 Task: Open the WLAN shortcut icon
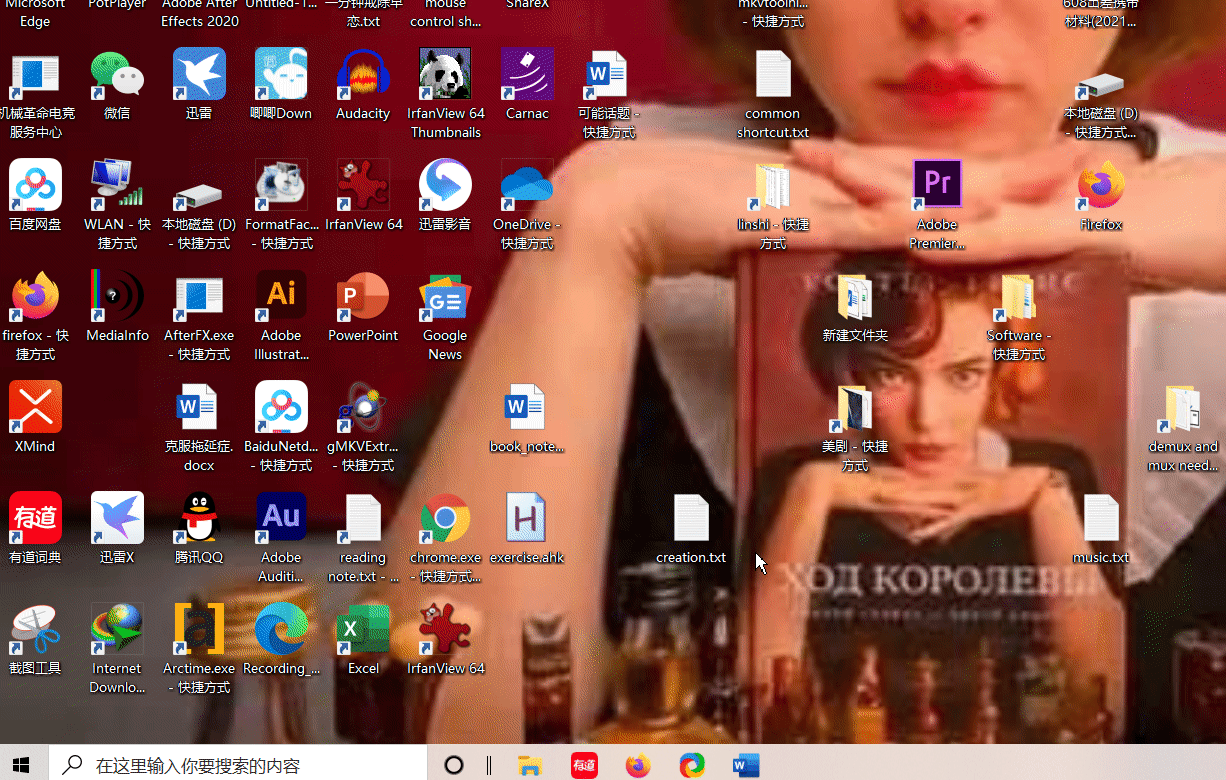pos(117,185)
